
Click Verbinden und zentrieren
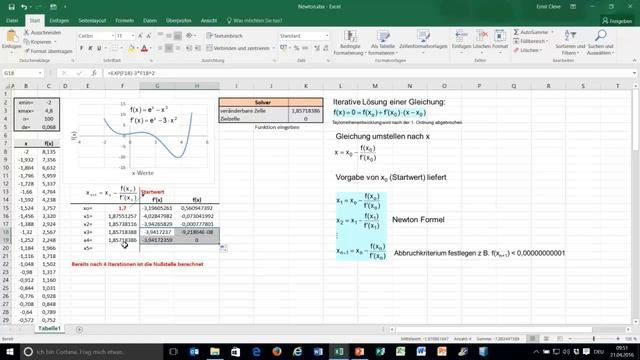(x=238, y=48)
